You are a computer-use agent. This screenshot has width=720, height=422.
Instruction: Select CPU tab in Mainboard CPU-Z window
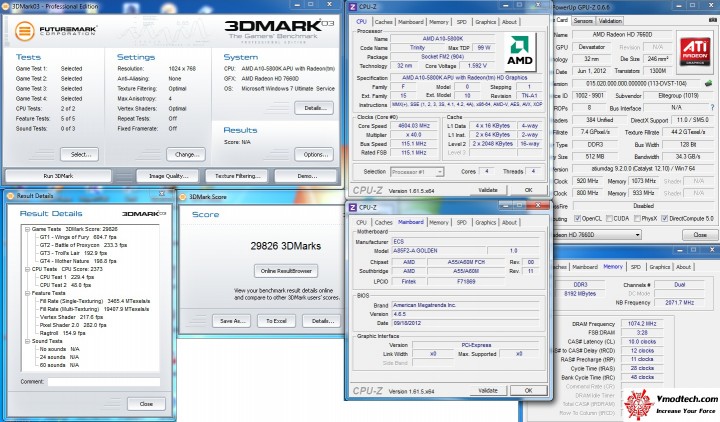click(x=361, y=222)
